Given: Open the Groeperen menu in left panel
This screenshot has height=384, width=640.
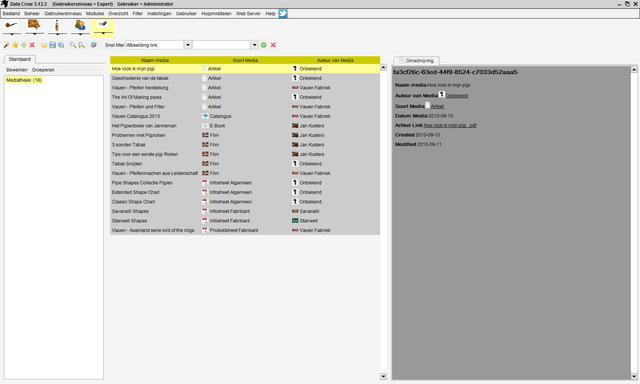Looking at the screenshot, I should [43, 70].
